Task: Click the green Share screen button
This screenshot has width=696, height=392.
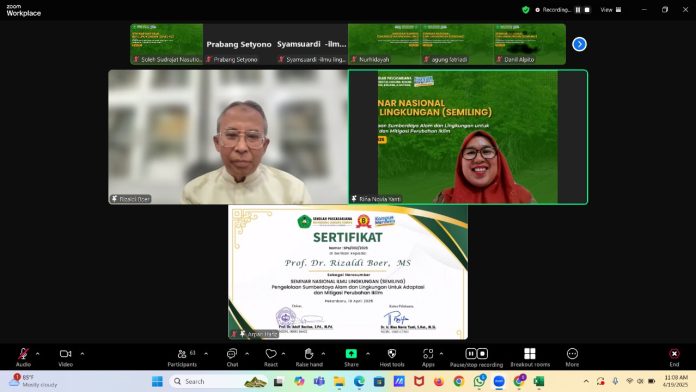Action: (x=351, y=357)
